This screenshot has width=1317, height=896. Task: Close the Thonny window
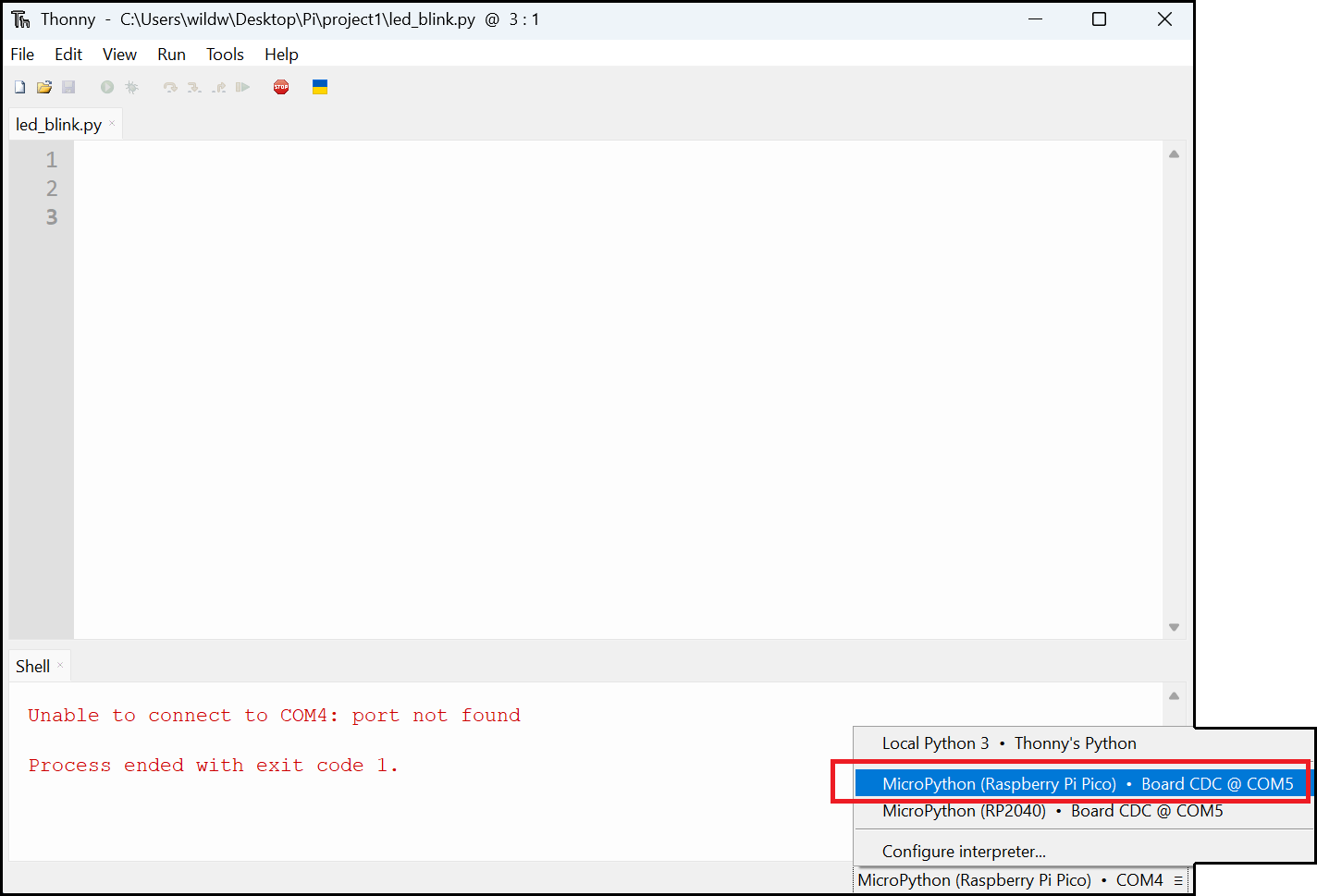pos(1164,19)
